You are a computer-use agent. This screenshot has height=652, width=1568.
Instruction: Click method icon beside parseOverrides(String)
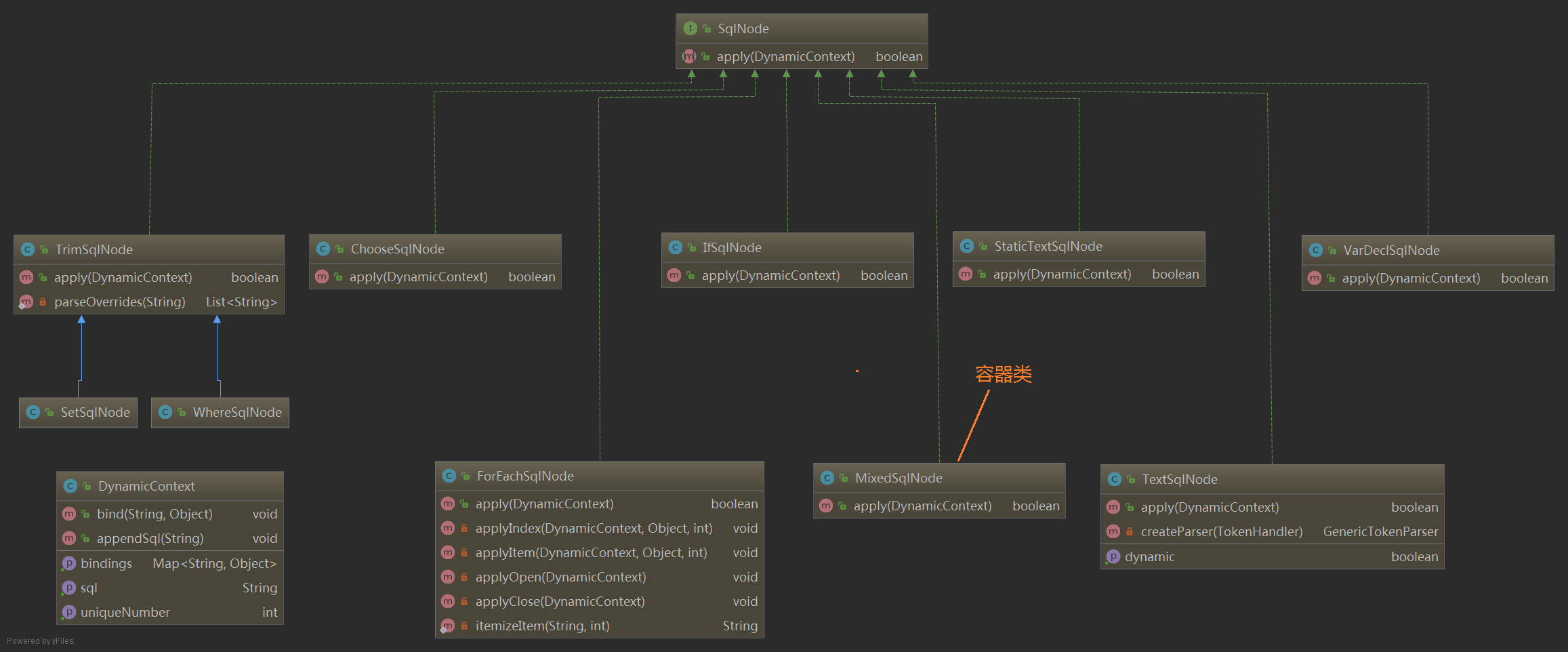pos(26,302)
